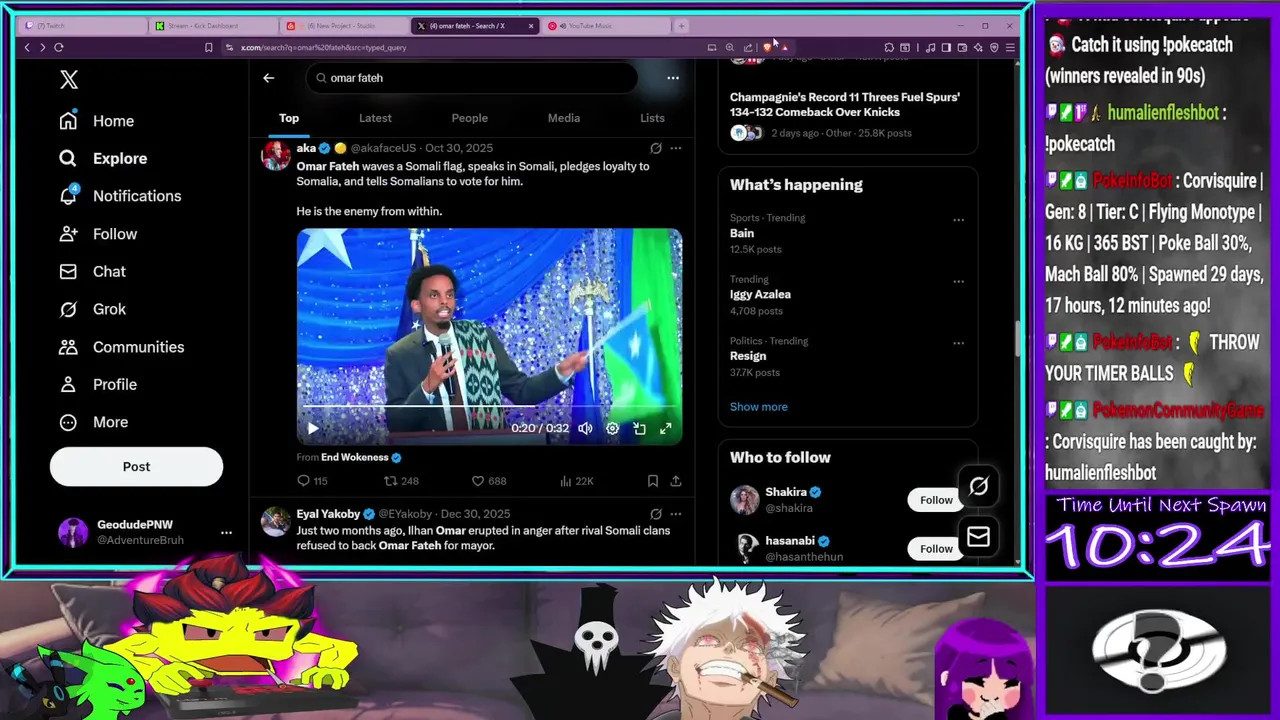1280x720 pixels.
Task: Open Home in the X sidebar
Action: coord(96,121)
